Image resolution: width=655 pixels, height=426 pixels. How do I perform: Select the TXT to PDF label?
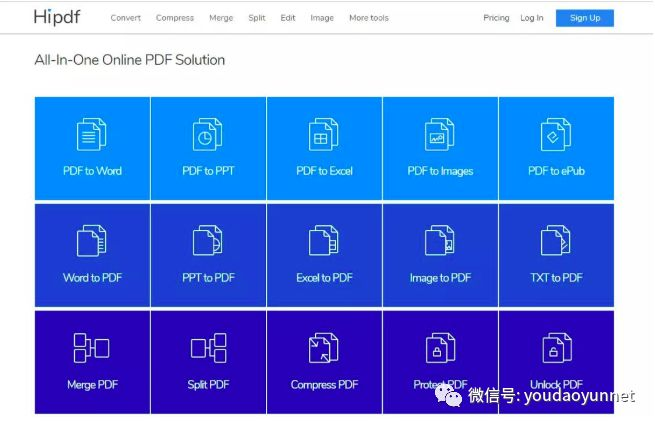click(x=556, y=278)
